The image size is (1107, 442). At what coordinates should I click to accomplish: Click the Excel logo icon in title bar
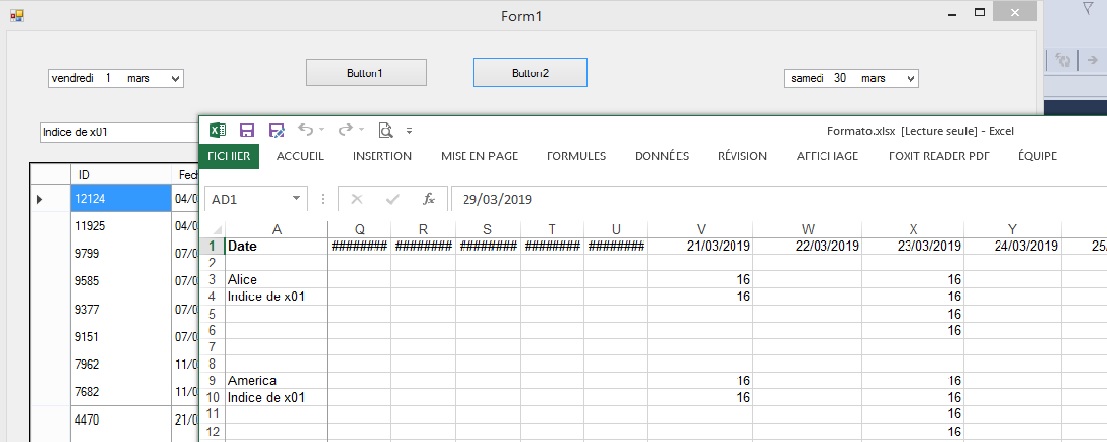click(218, 130)
